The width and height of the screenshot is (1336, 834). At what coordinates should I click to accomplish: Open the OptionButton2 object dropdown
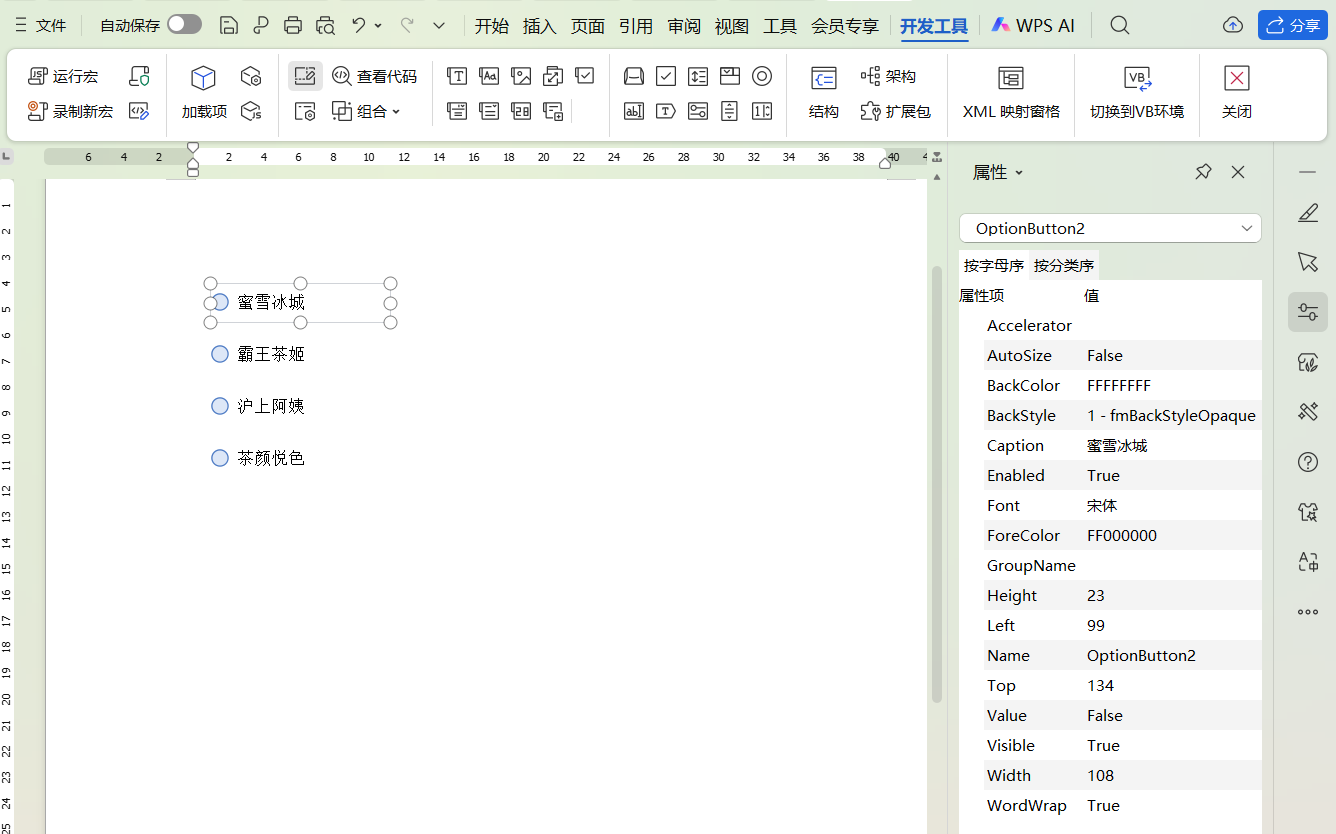[1246, 228]
